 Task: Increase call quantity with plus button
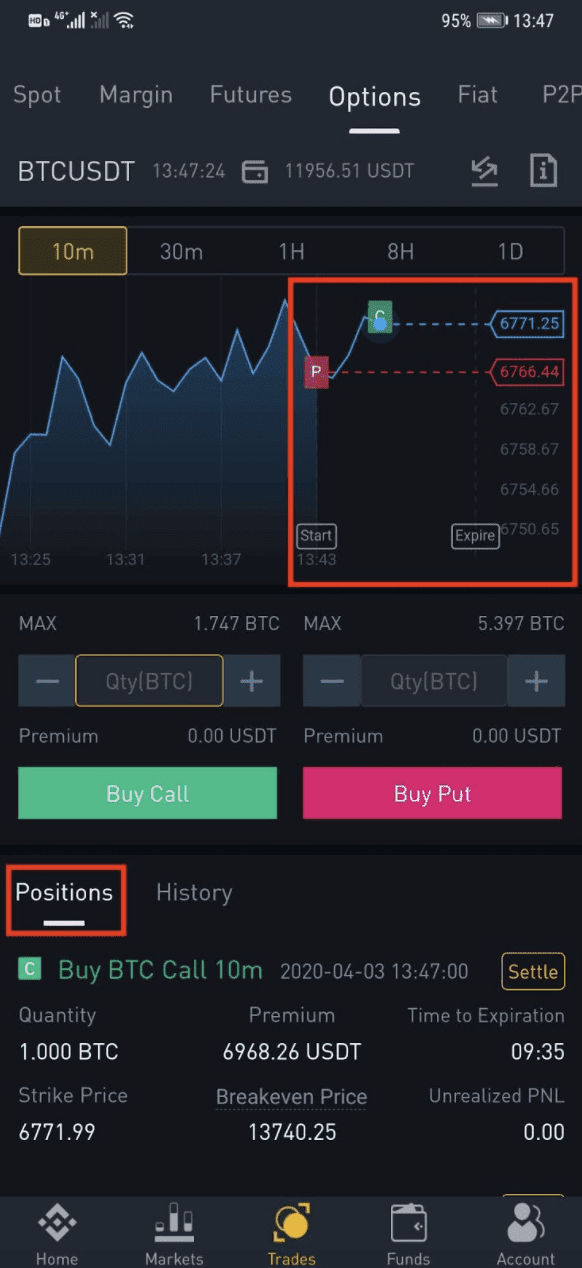(252, 682)
